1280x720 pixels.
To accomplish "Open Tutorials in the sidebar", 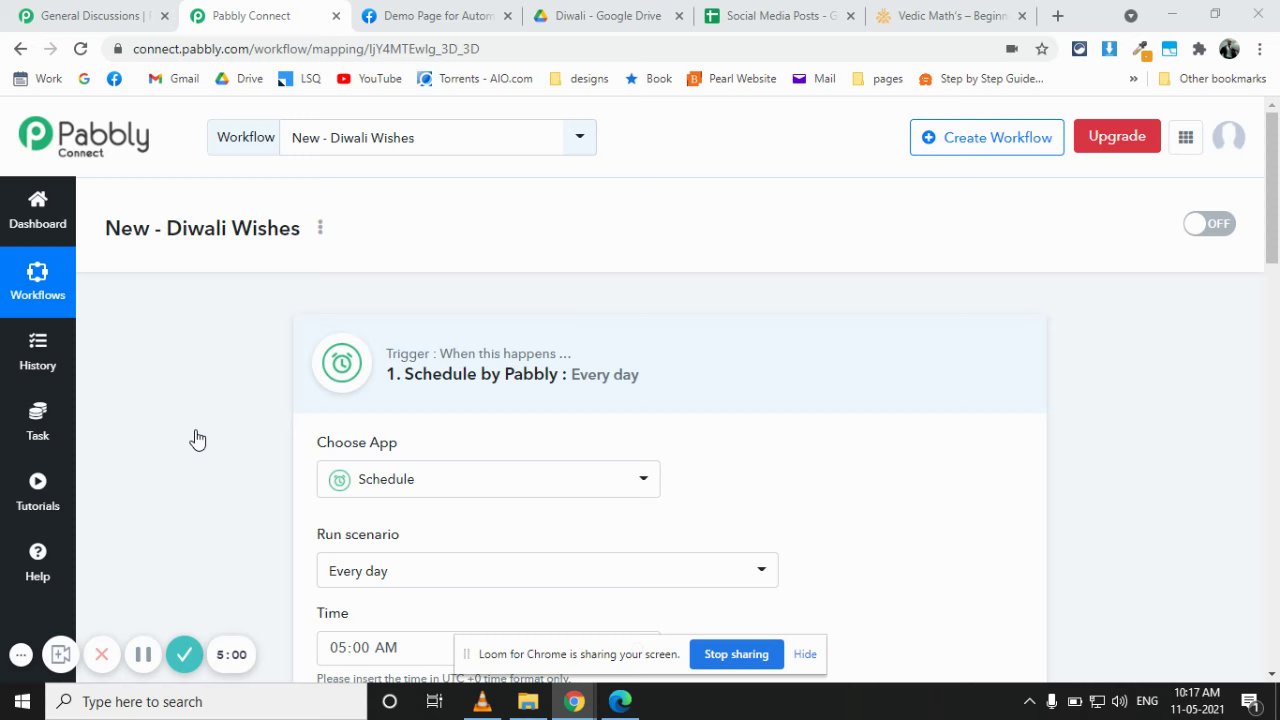I will coord(38,493).
